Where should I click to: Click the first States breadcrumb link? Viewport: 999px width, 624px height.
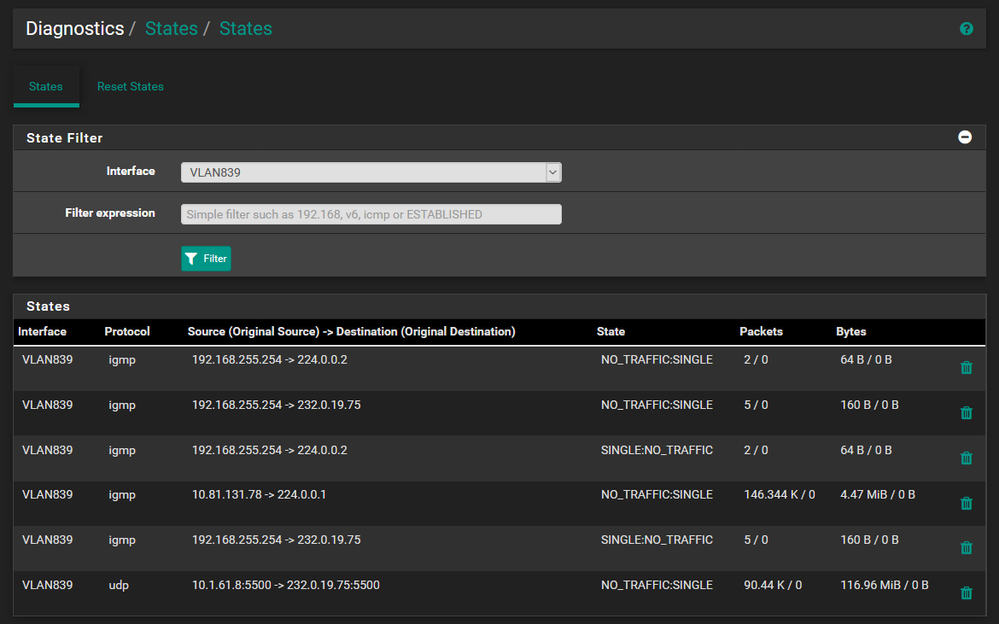(171, 29)
